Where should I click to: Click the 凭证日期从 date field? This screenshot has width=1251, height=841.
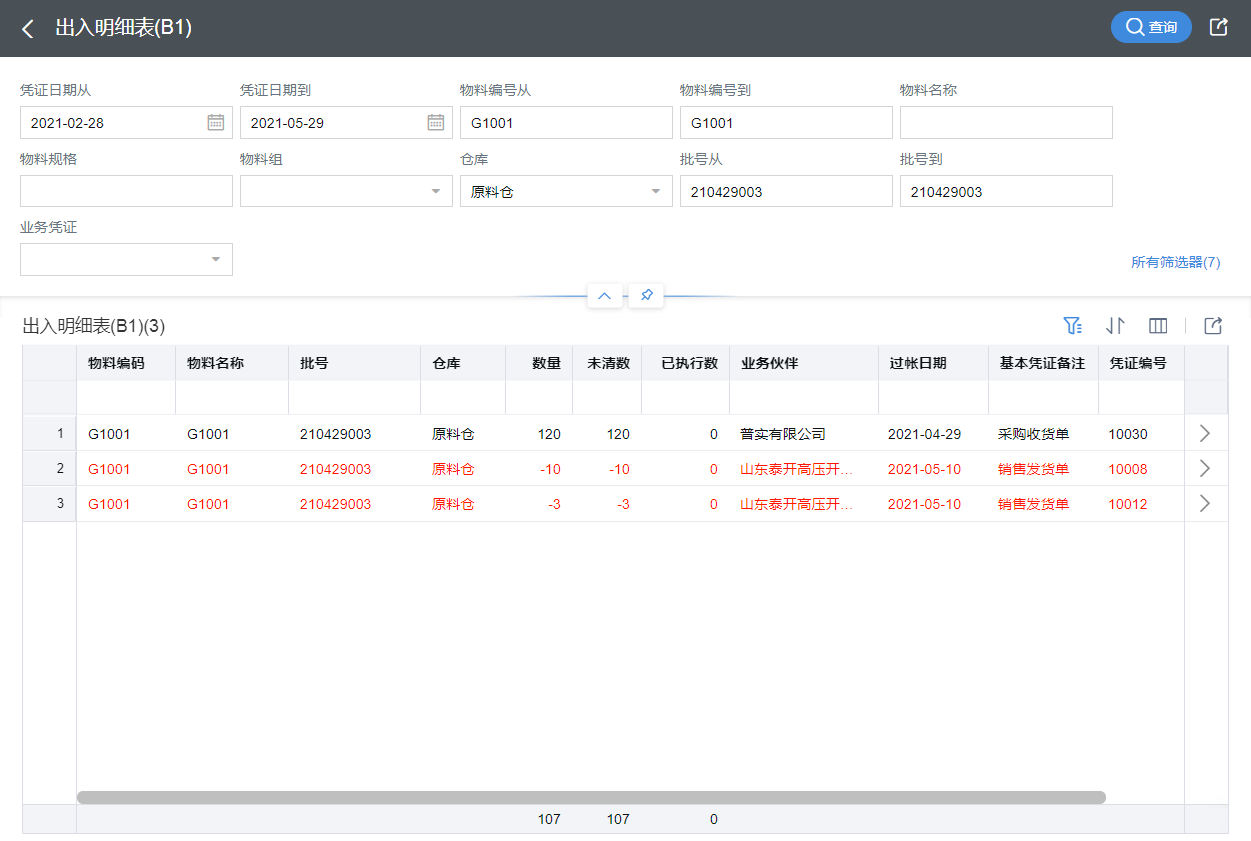pos(126,122)
